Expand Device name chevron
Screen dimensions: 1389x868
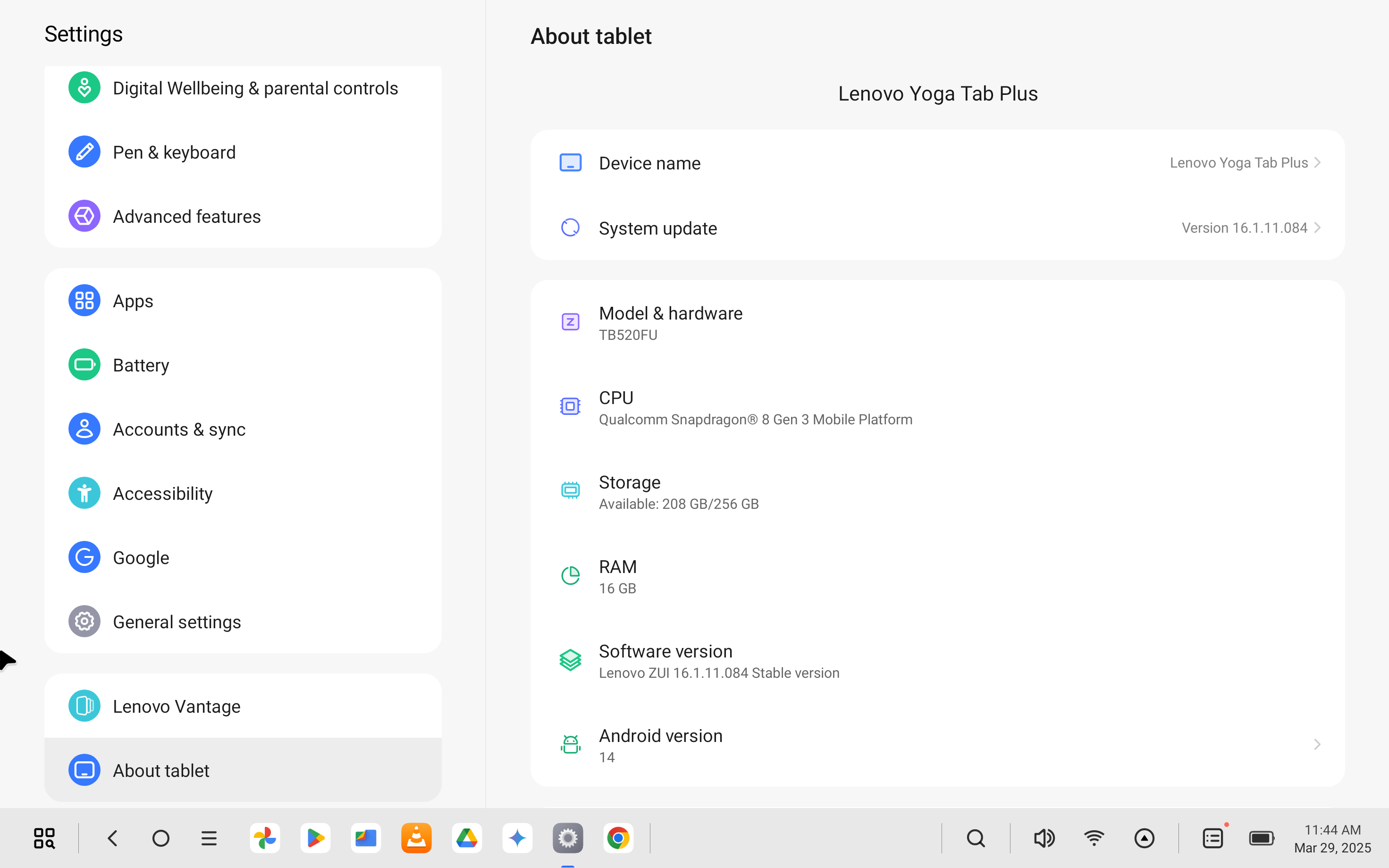(1318, 162)
